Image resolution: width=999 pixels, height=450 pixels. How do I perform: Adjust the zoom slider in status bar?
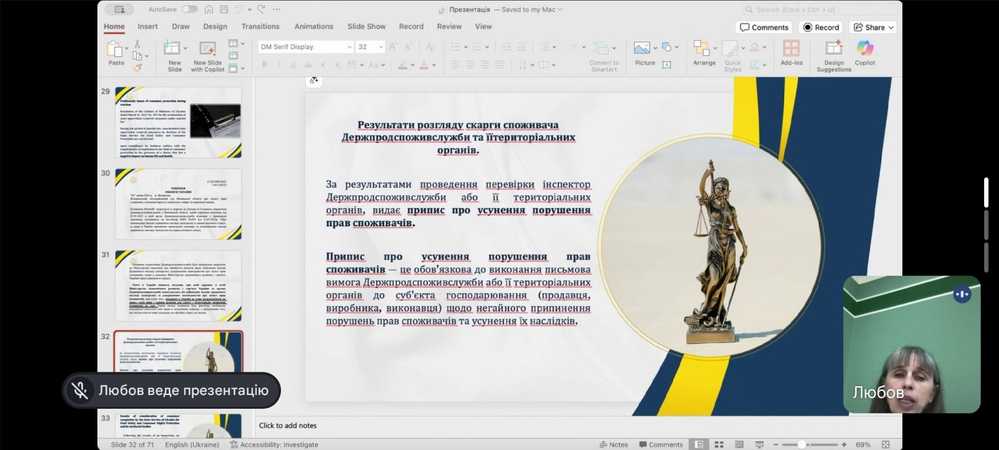pyautogui.click(x=803, y=444)
